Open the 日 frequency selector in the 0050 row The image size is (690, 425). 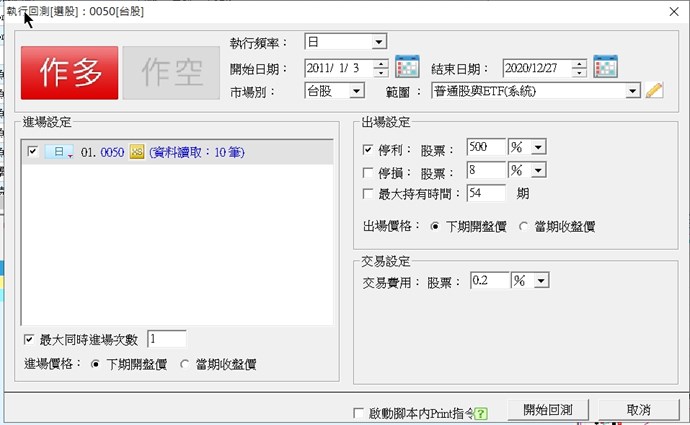pyautogui.click(x=59, y=152)
